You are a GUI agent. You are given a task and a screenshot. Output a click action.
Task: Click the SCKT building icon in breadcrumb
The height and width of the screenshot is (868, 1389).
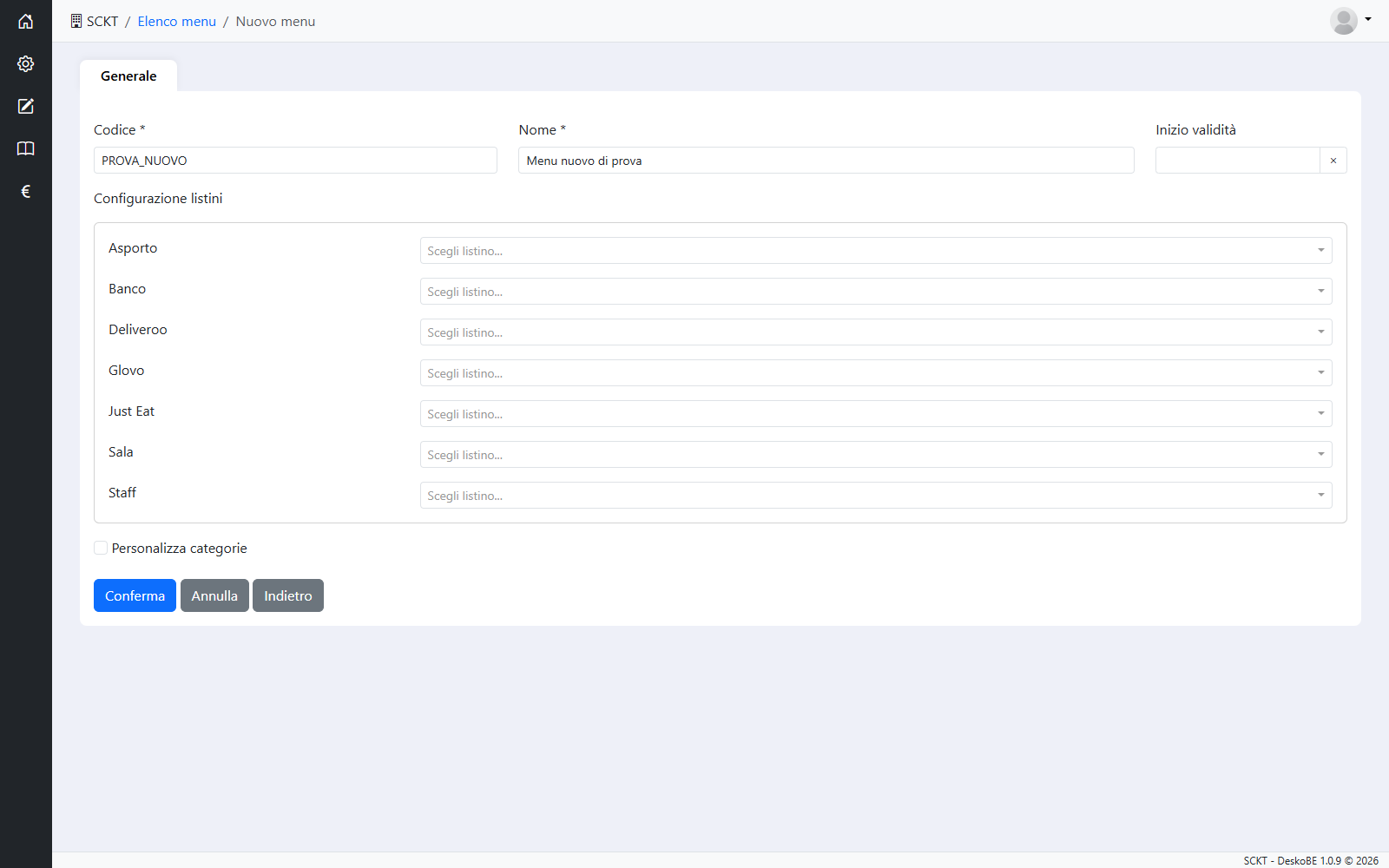pos(76,21)
